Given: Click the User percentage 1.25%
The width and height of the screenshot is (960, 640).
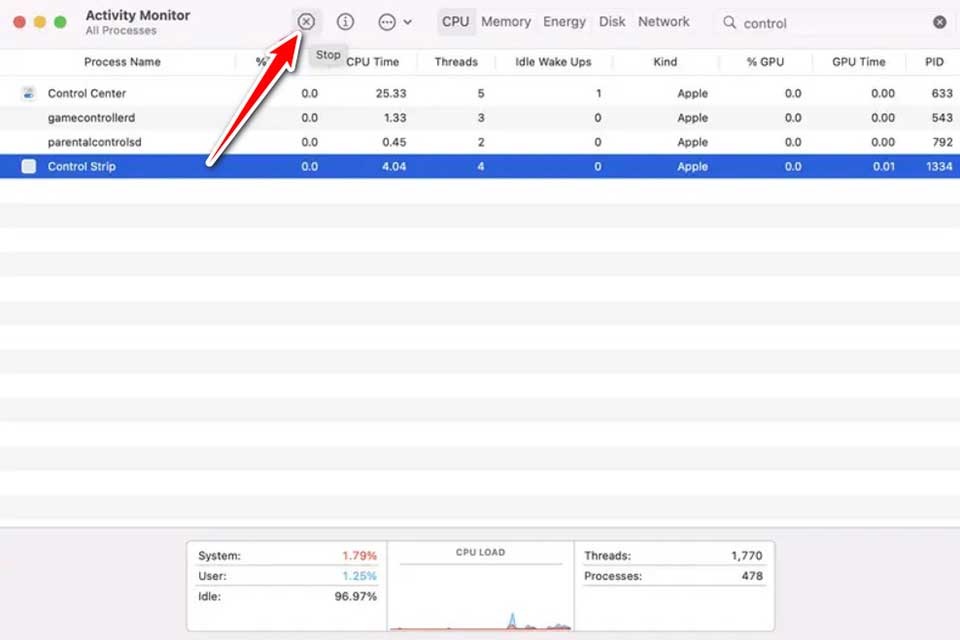Looking at the screenshot, I should tap(359, 576).
